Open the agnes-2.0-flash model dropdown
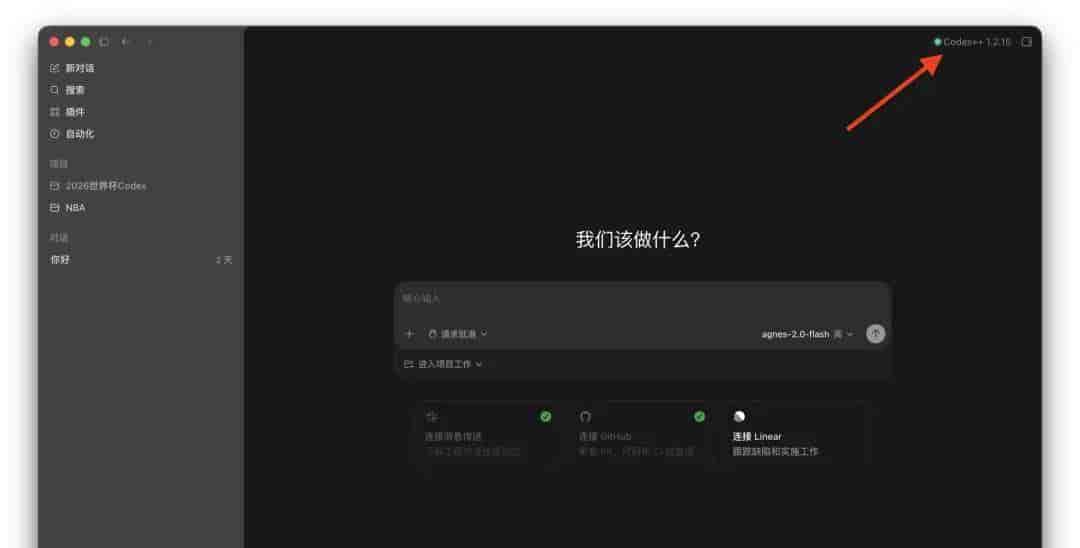 point(807,334)
